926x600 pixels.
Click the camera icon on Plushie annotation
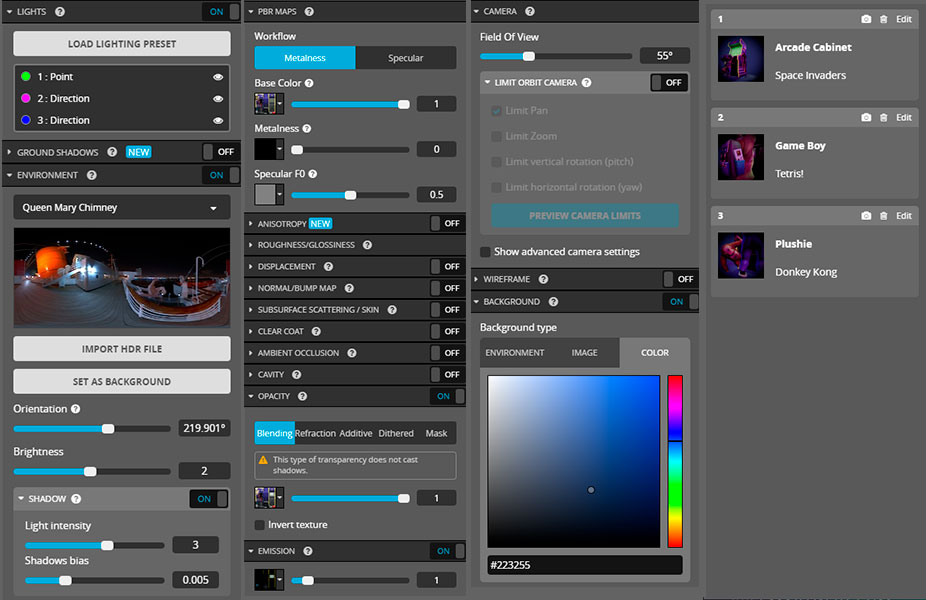tap(866, 216)
